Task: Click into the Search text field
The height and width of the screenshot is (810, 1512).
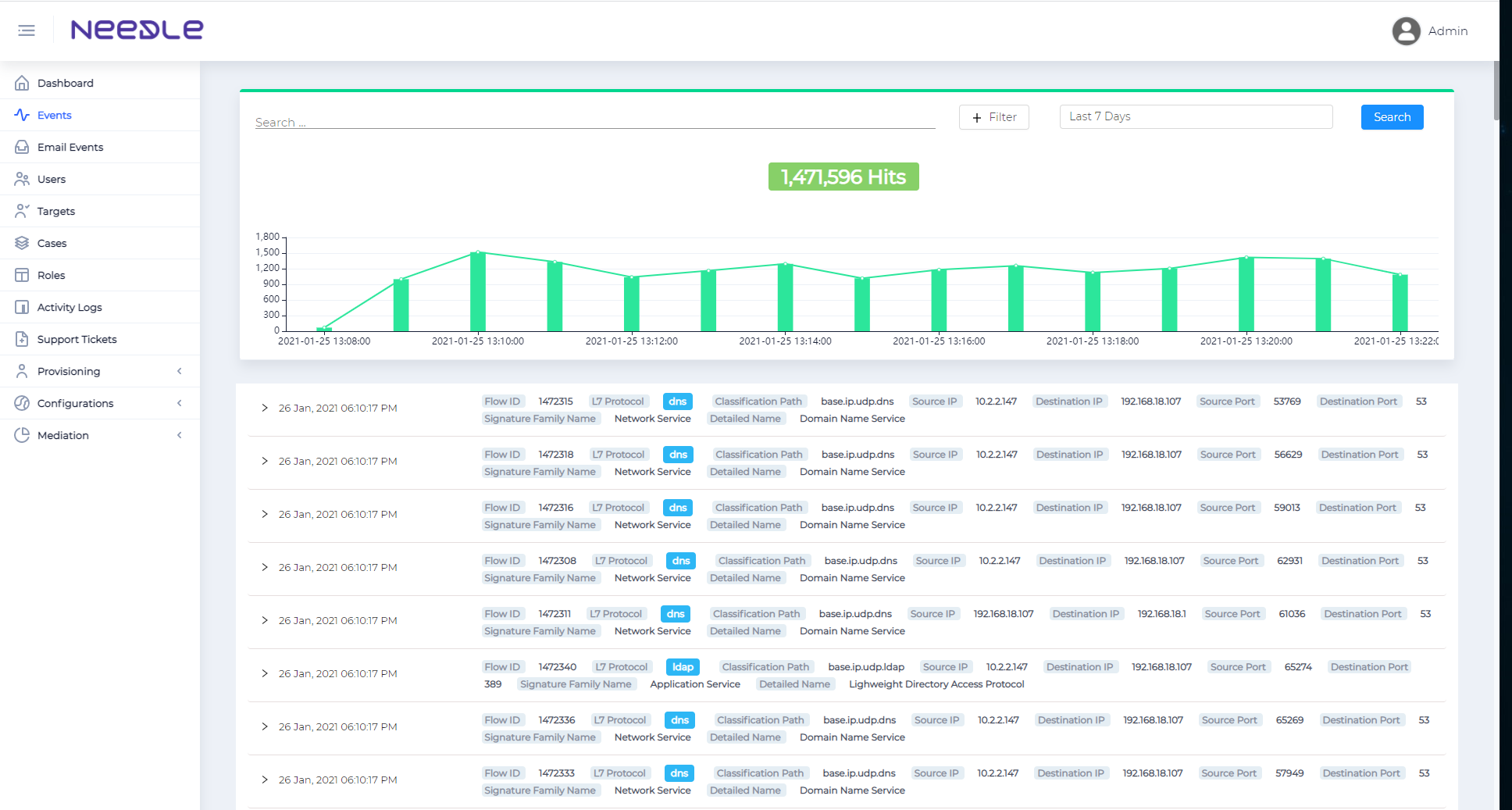Action: (x=594, y=122)
